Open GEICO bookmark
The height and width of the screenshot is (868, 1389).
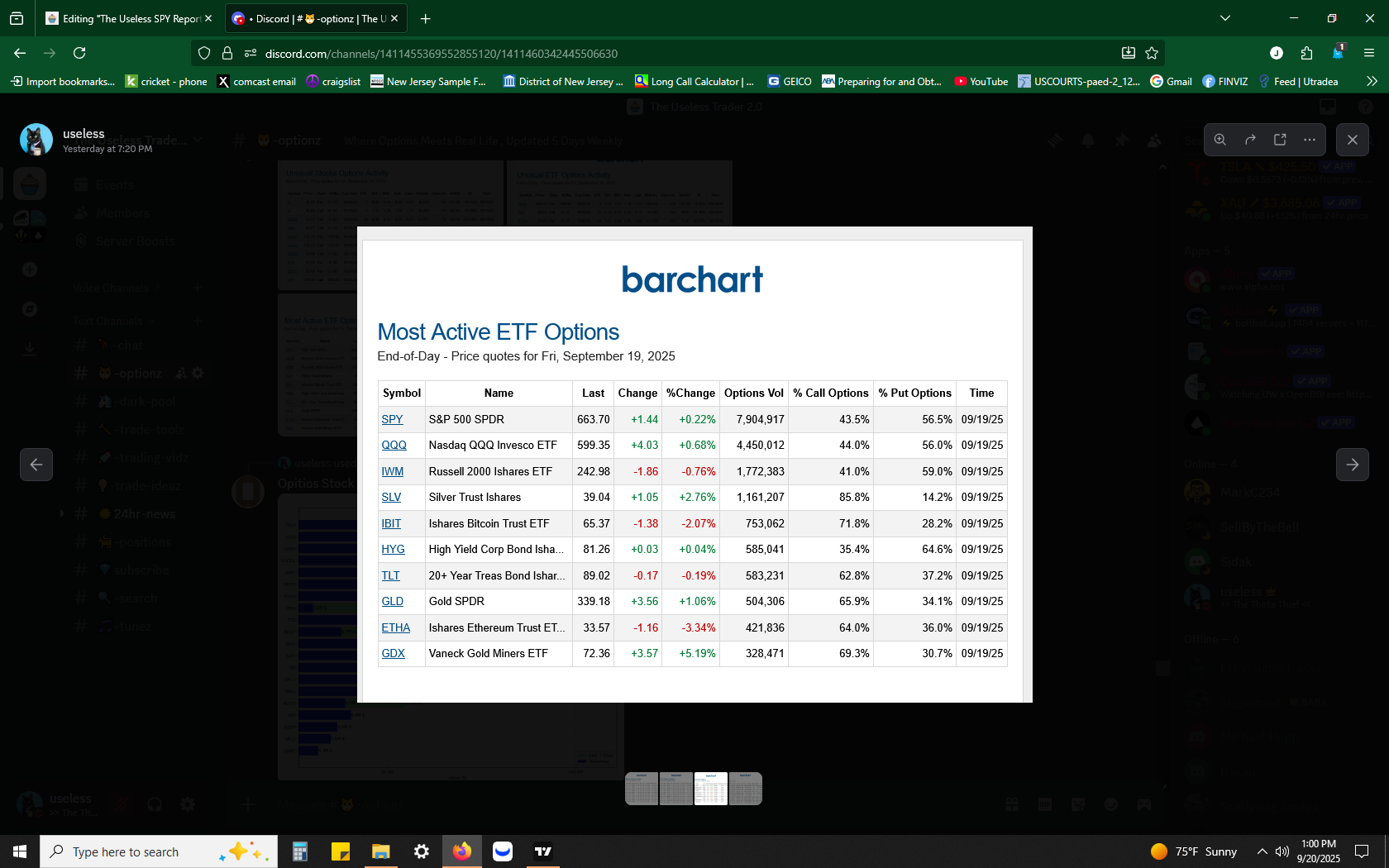click(790, 81)
